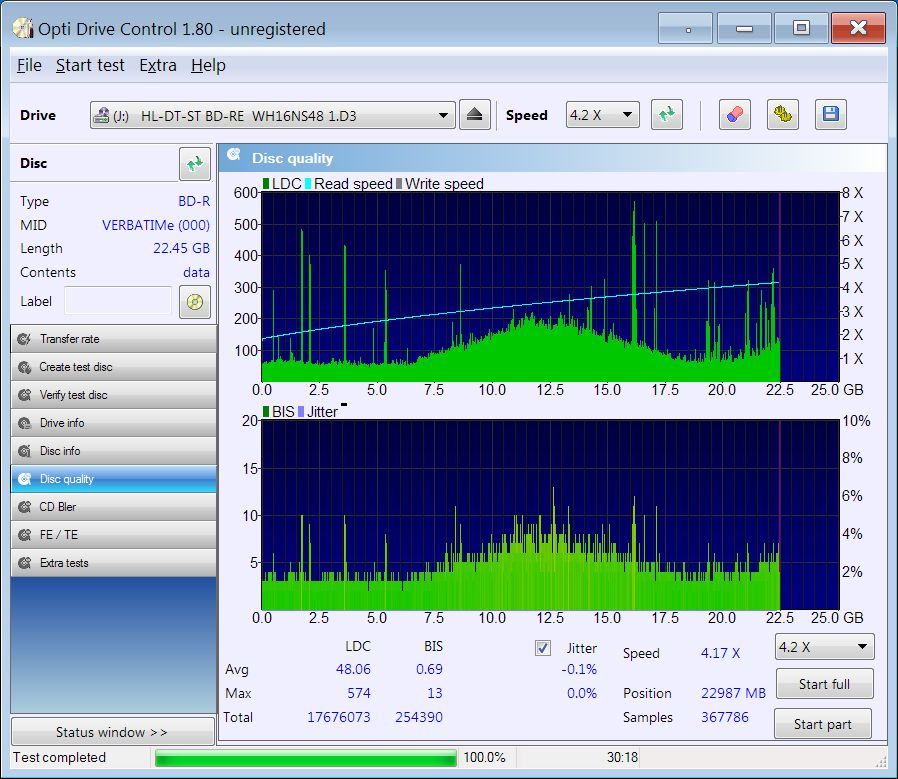
Task: Open the Start test menu
Action: click(x=90, y=65)
